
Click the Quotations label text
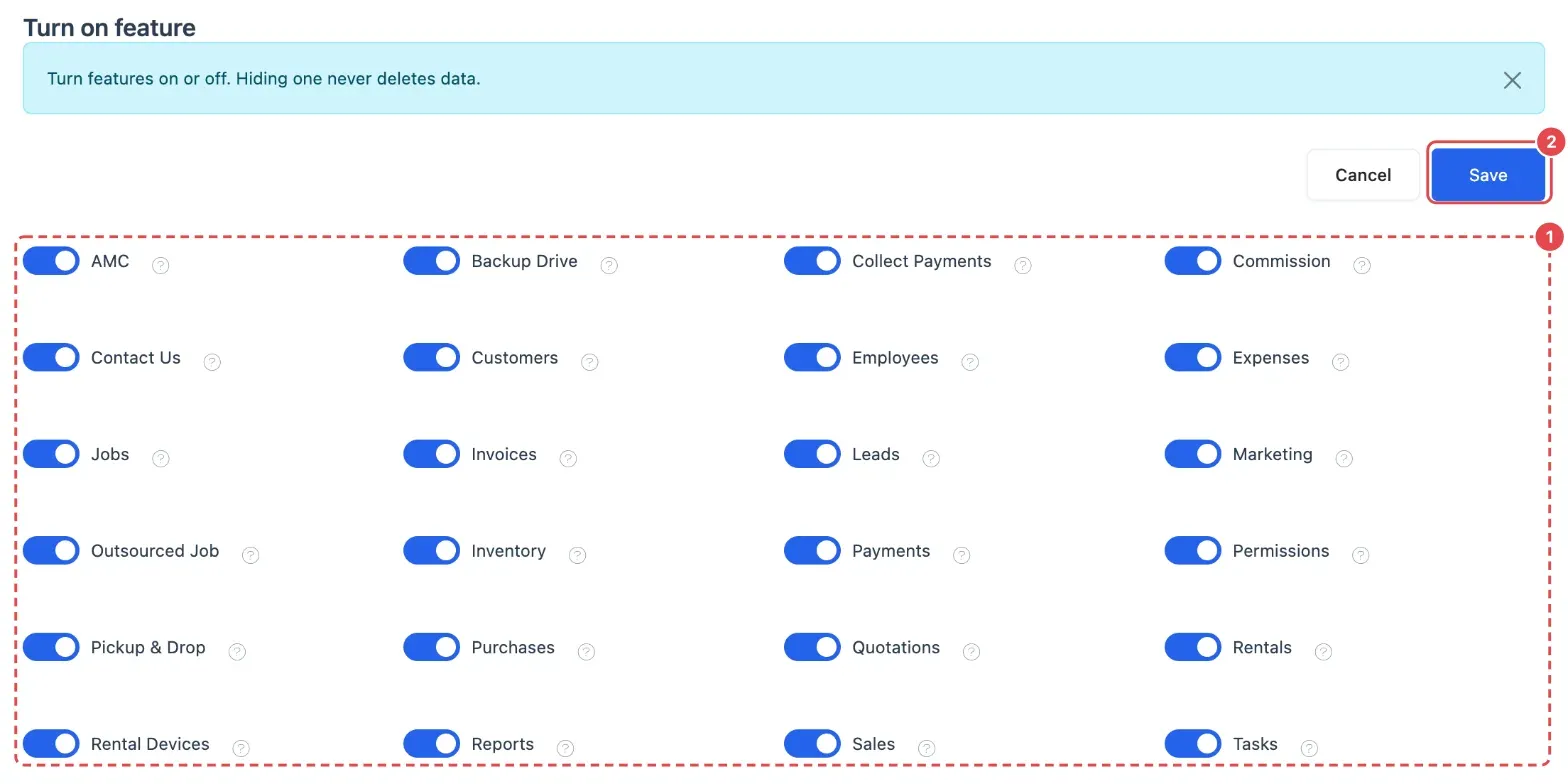896,648
